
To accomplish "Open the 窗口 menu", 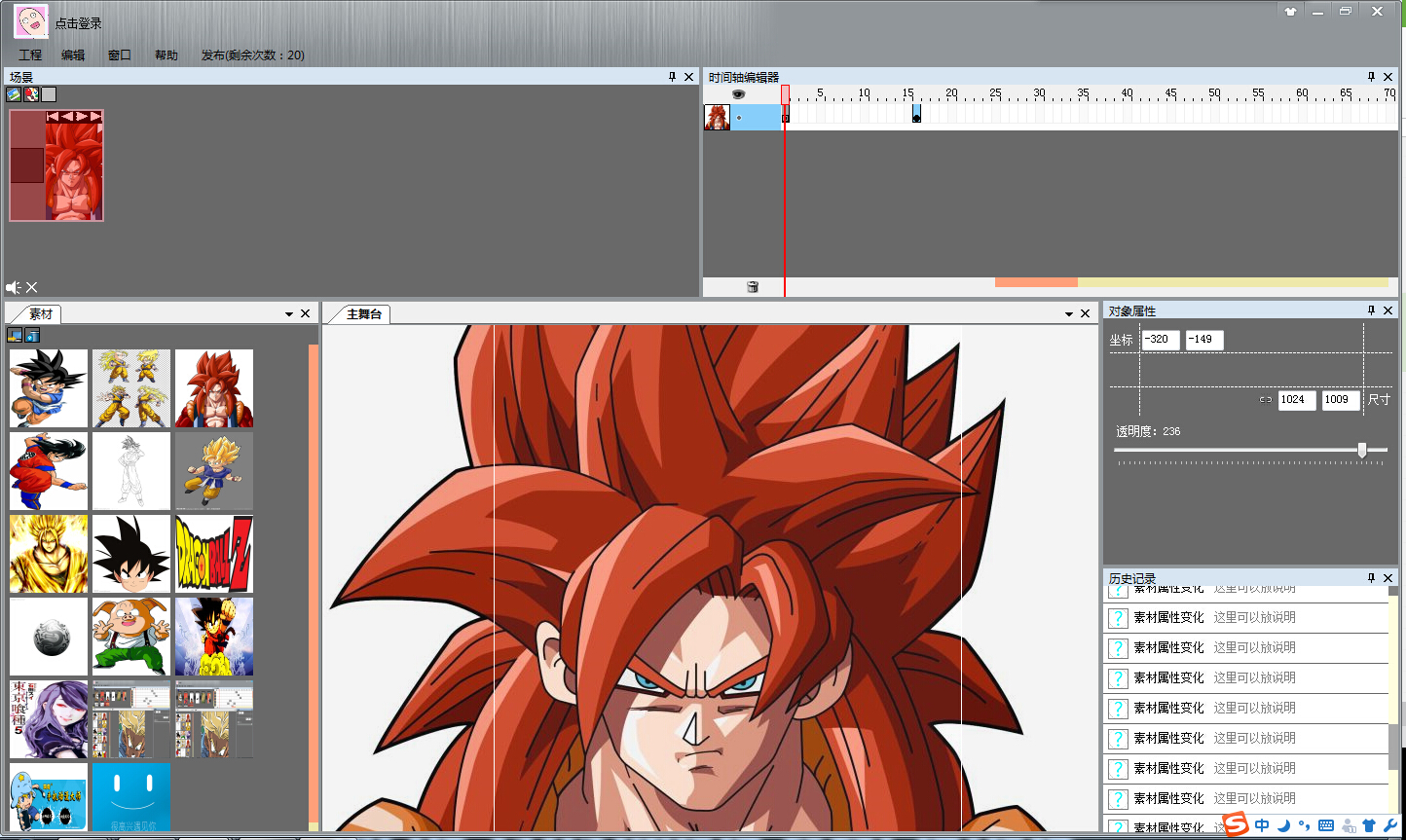I will [120, 55].
